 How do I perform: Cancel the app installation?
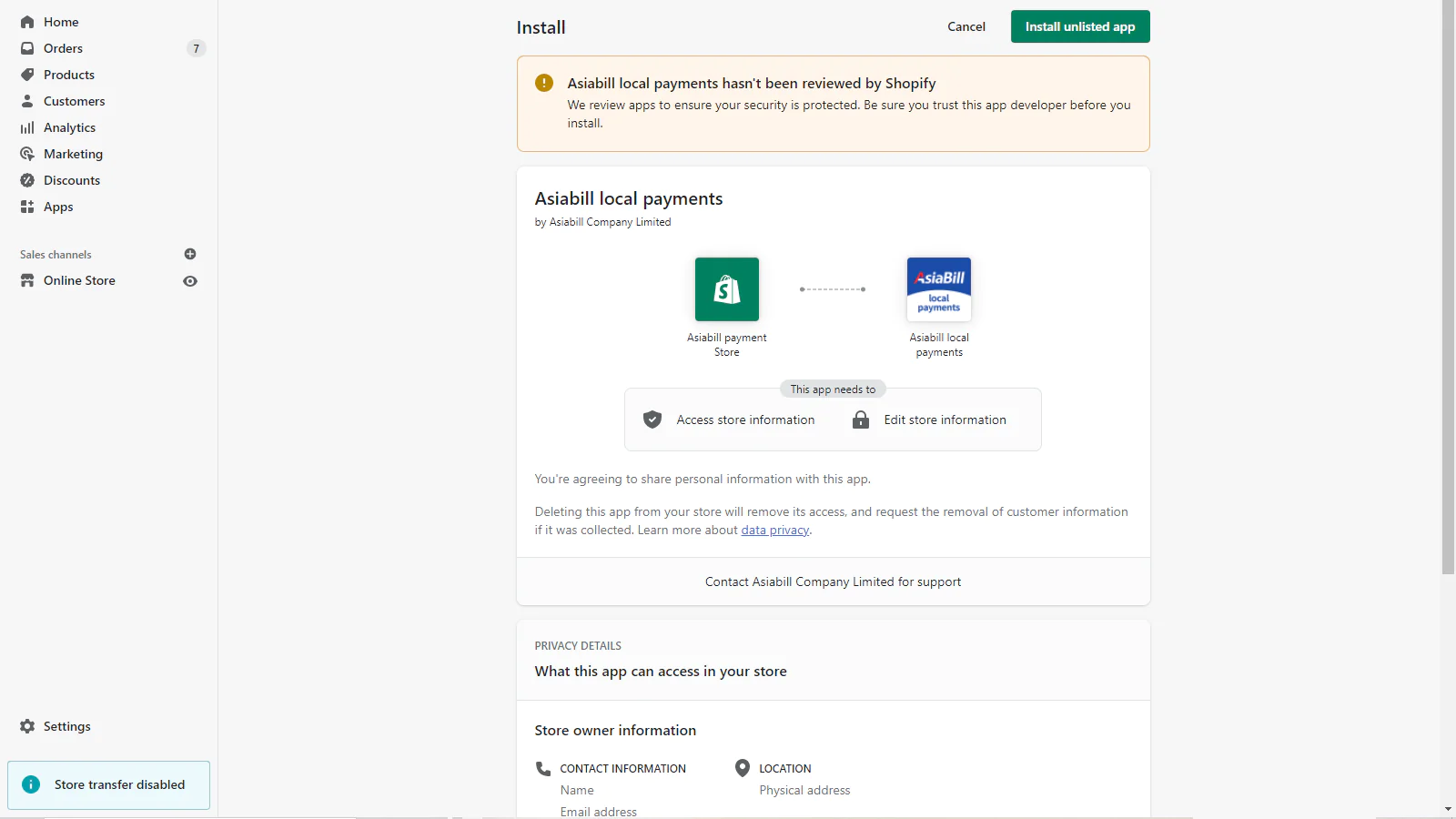pos(966,26)
